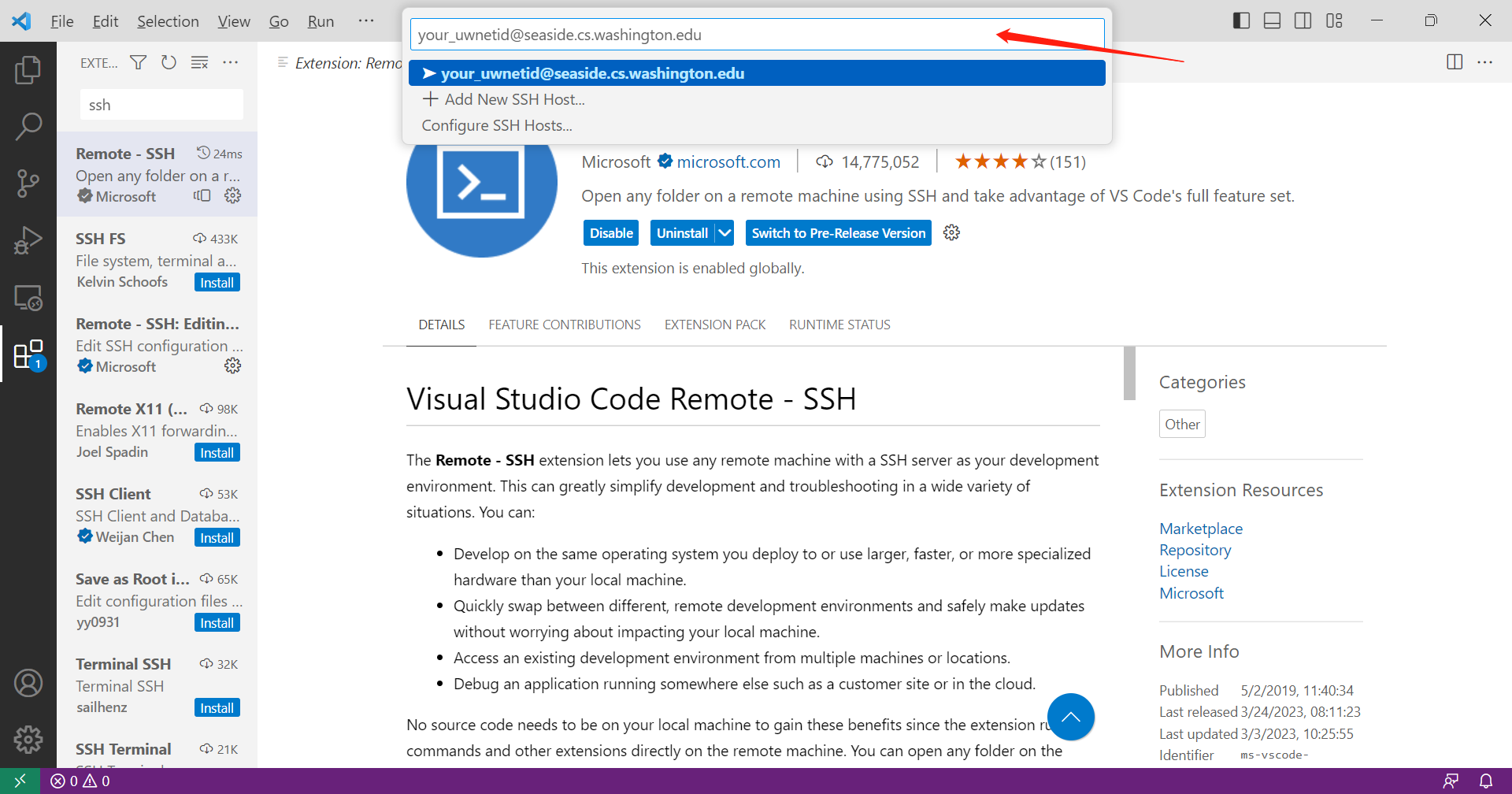Toggle the secondary side bar
Screen dimensions: 1512x794
[x=1303, y=20]
